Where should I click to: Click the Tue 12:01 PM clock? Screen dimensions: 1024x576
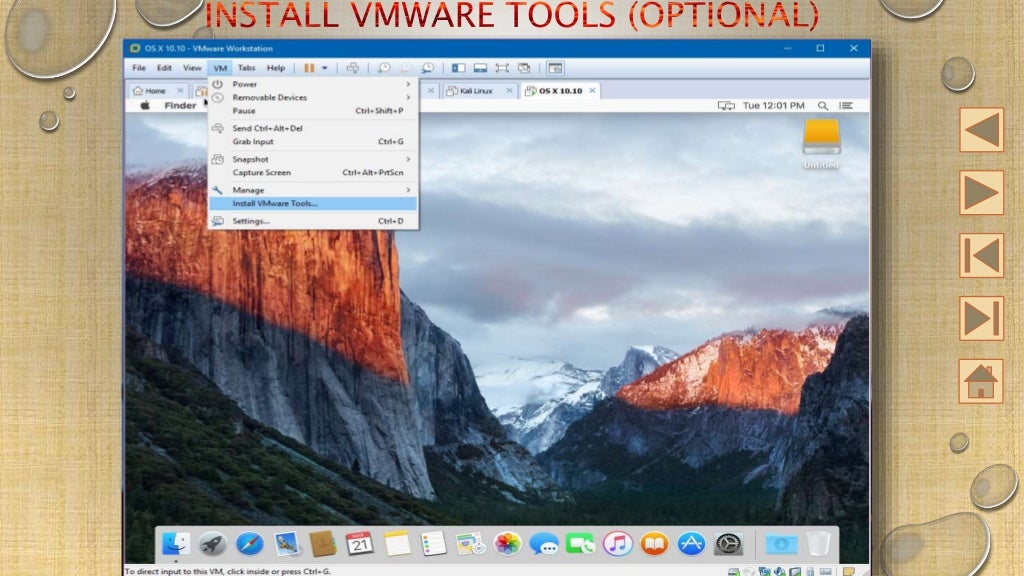774,106
